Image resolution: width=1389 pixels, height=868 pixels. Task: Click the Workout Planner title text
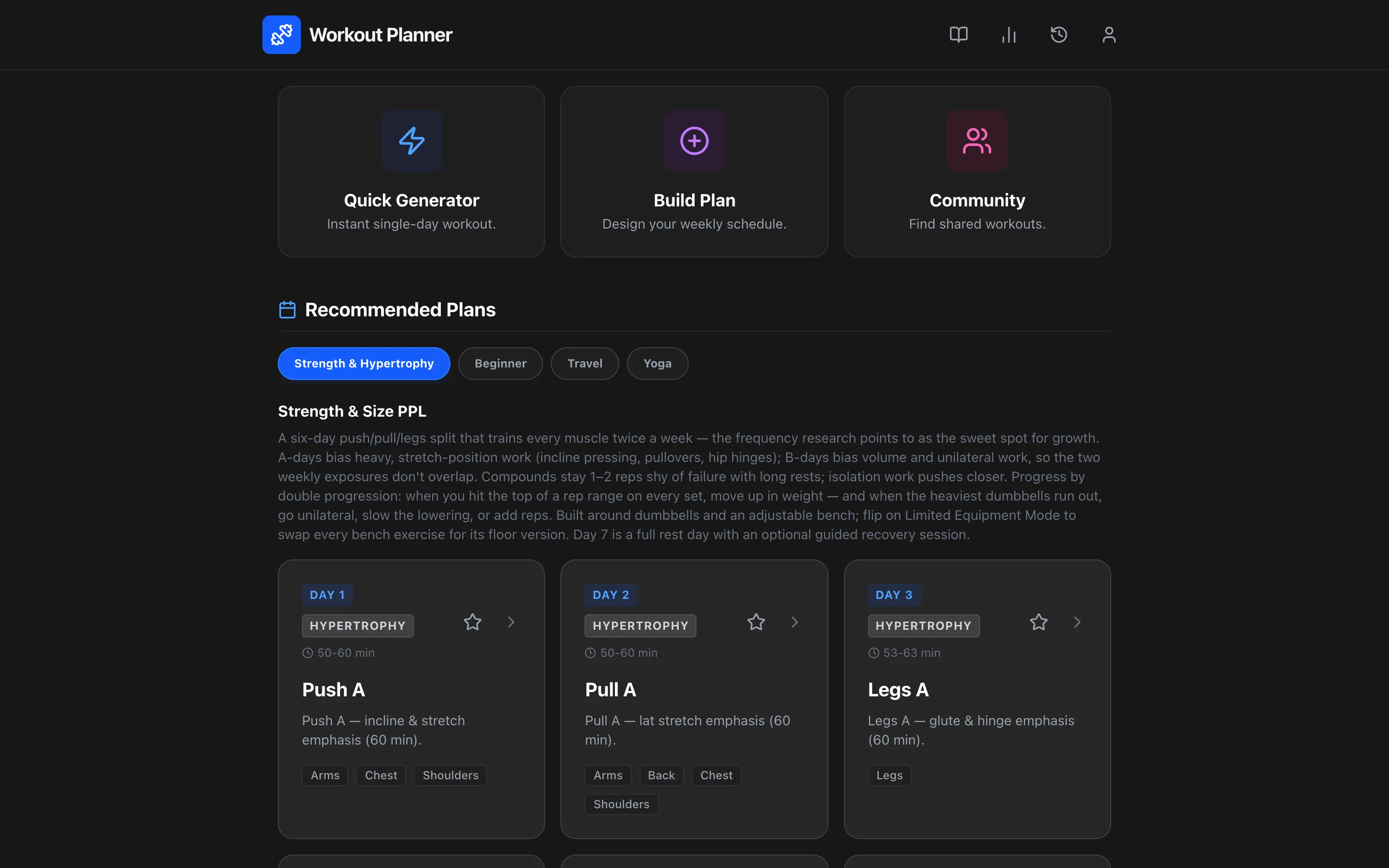(381, 35)
